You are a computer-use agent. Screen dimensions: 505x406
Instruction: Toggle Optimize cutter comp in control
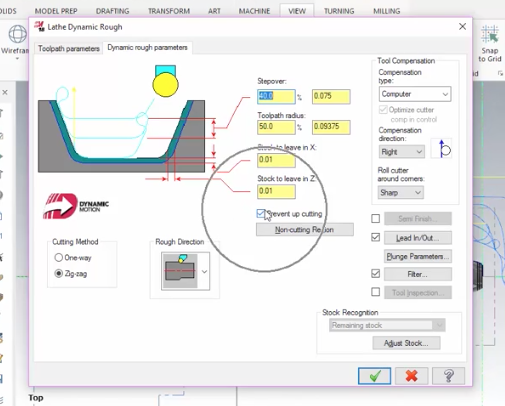pos(383,110)
